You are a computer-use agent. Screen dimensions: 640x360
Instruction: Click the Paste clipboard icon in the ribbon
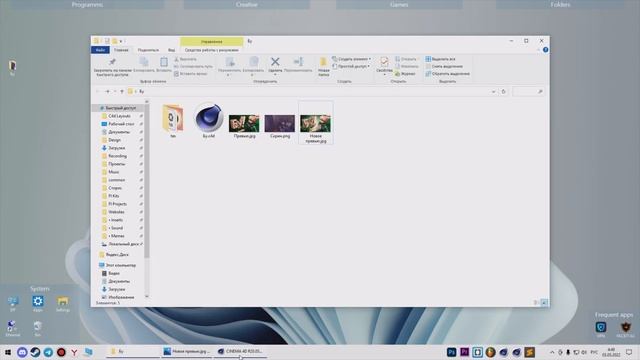pyautogui.click(x=164, y=62)
